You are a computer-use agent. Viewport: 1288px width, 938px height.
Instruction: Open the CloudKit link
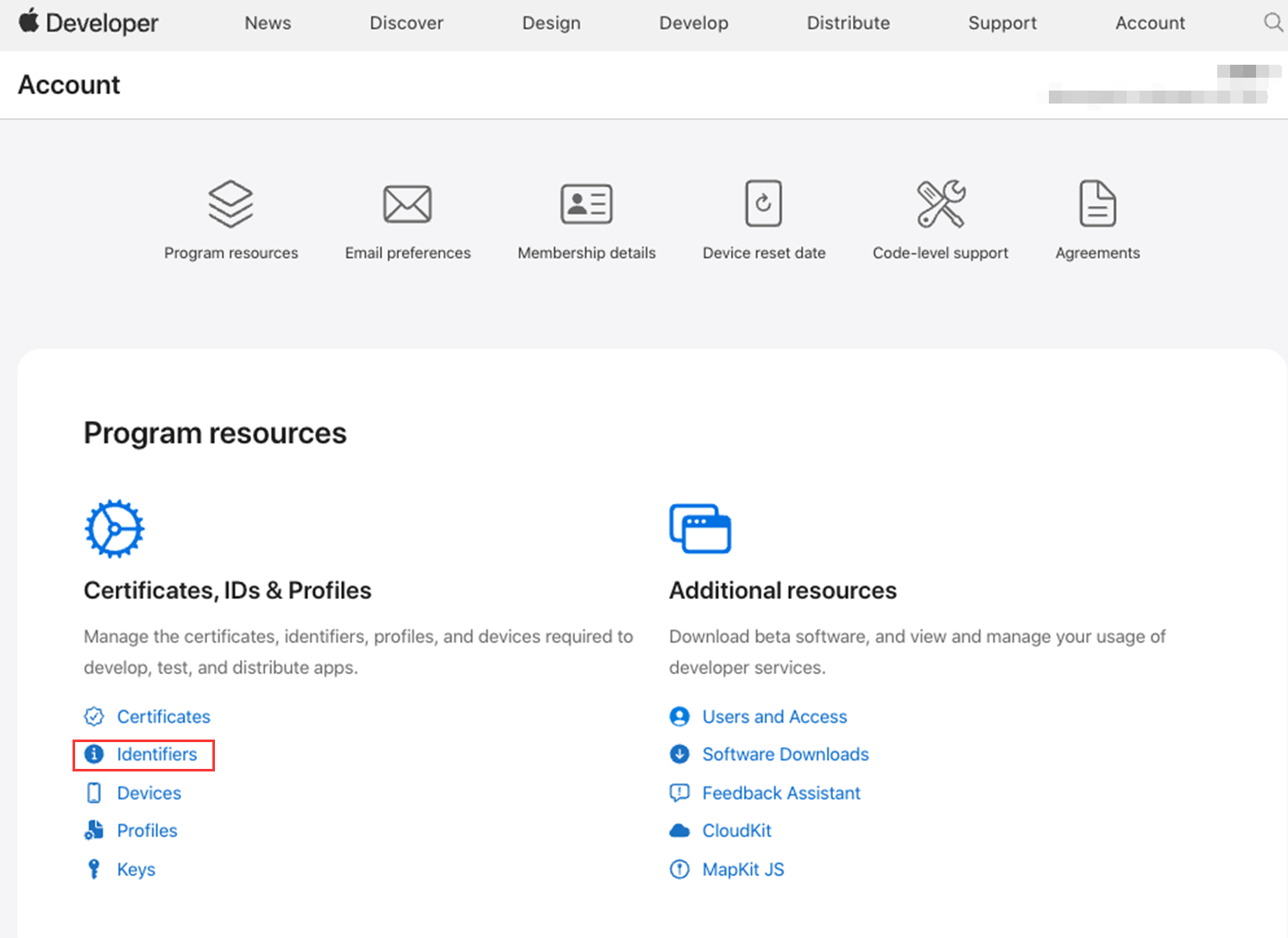pyautogui.click(x=737, y=830)
